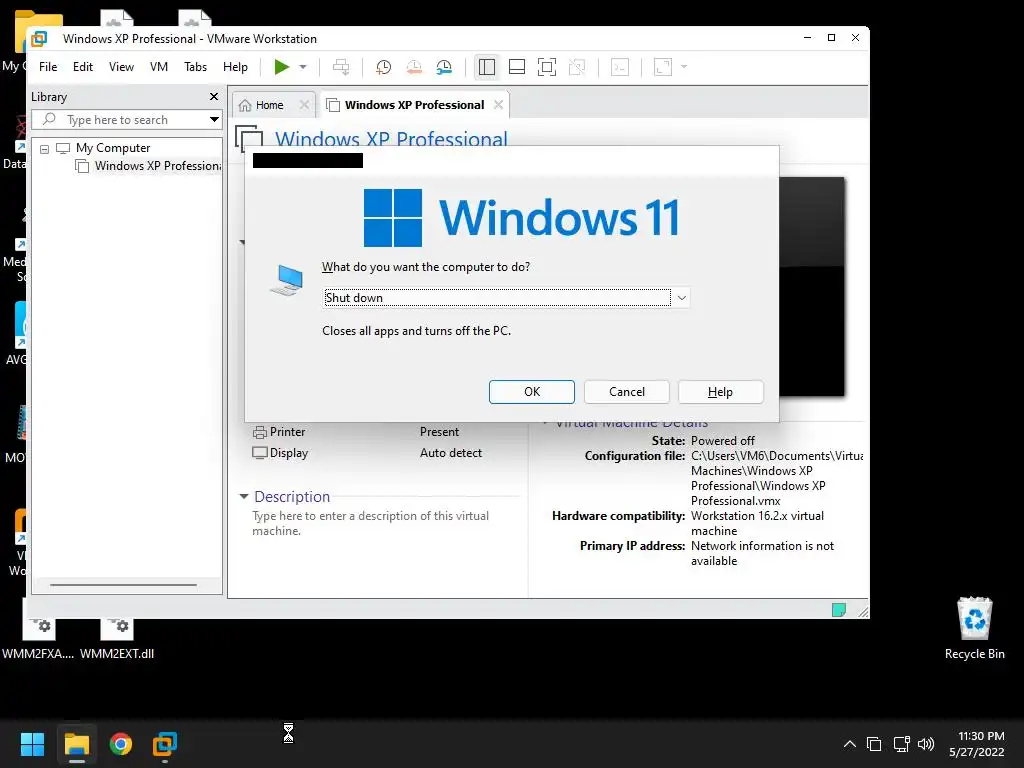
Task: Open the Tabs menu
Action: tap(195, 67)
